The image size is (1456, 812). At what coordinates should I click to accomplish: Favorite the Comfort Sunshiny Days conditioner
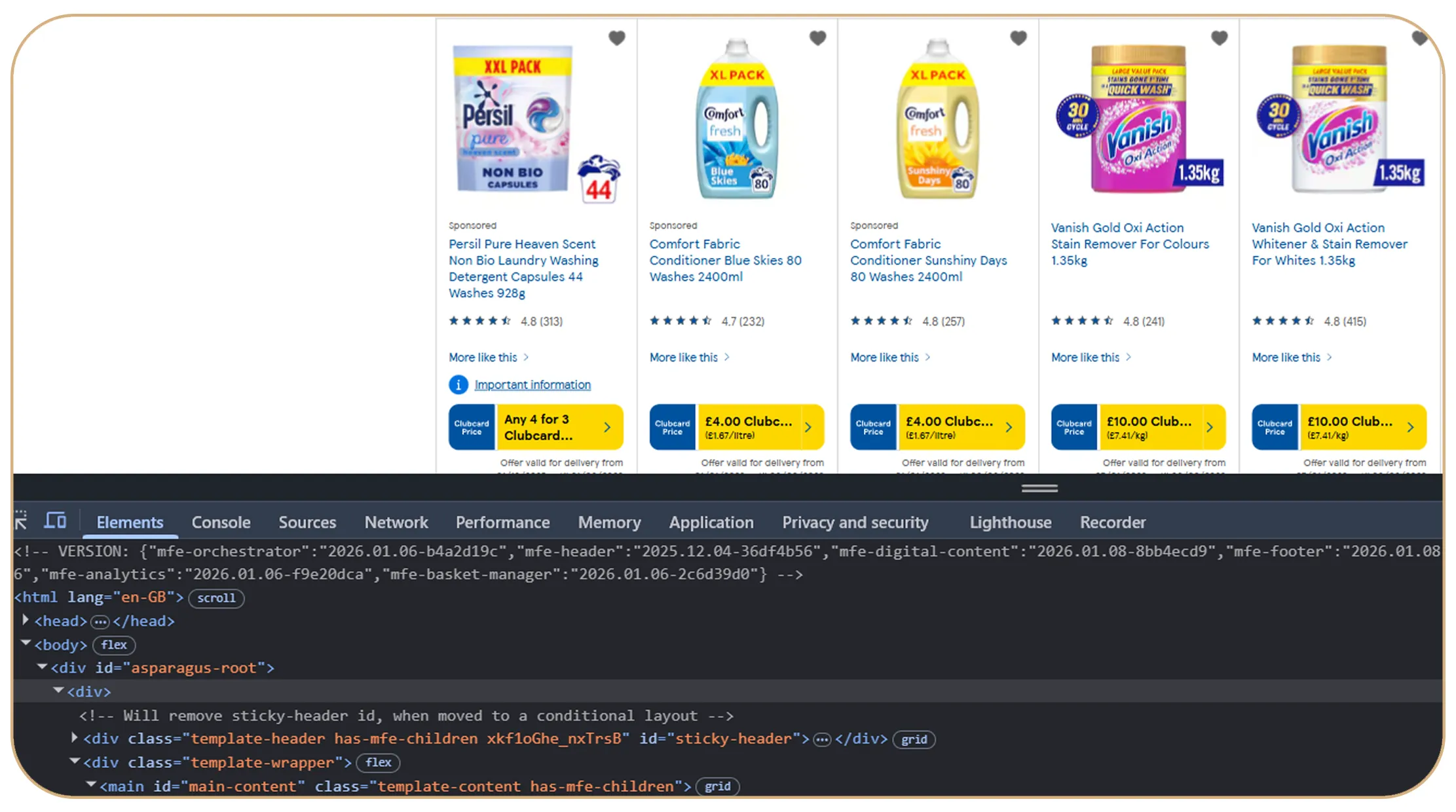1018,38
